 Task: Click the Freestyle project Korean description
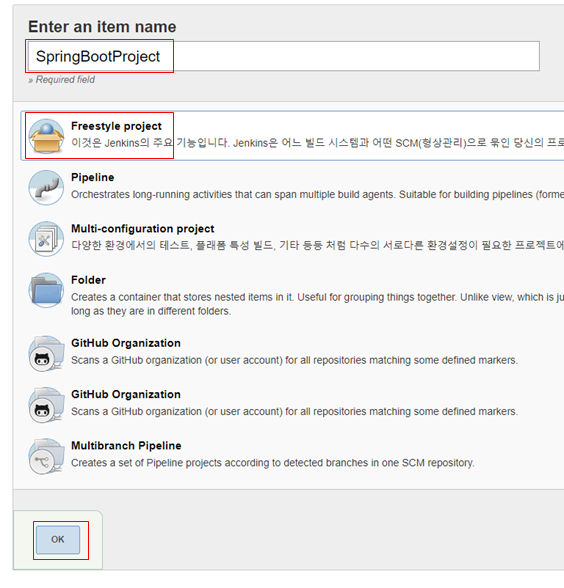click(x=317, y=143)
